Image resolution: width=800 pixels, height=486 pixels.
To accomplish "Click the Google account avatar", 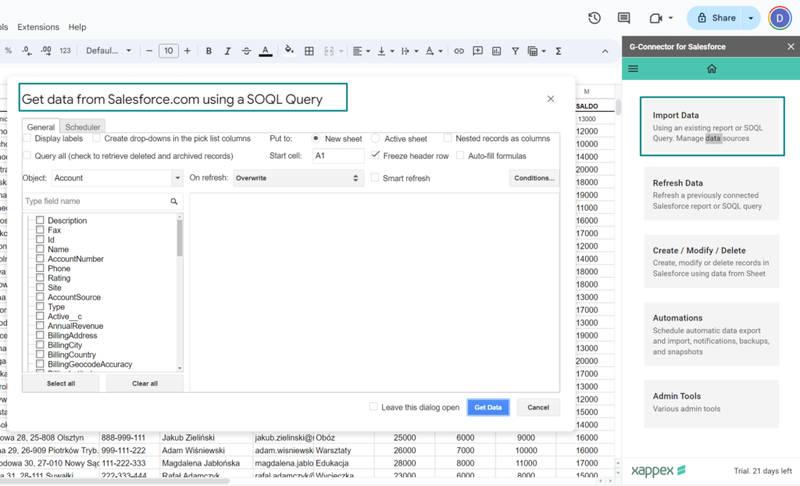I will pyautogui.click(x=780, y=18).
